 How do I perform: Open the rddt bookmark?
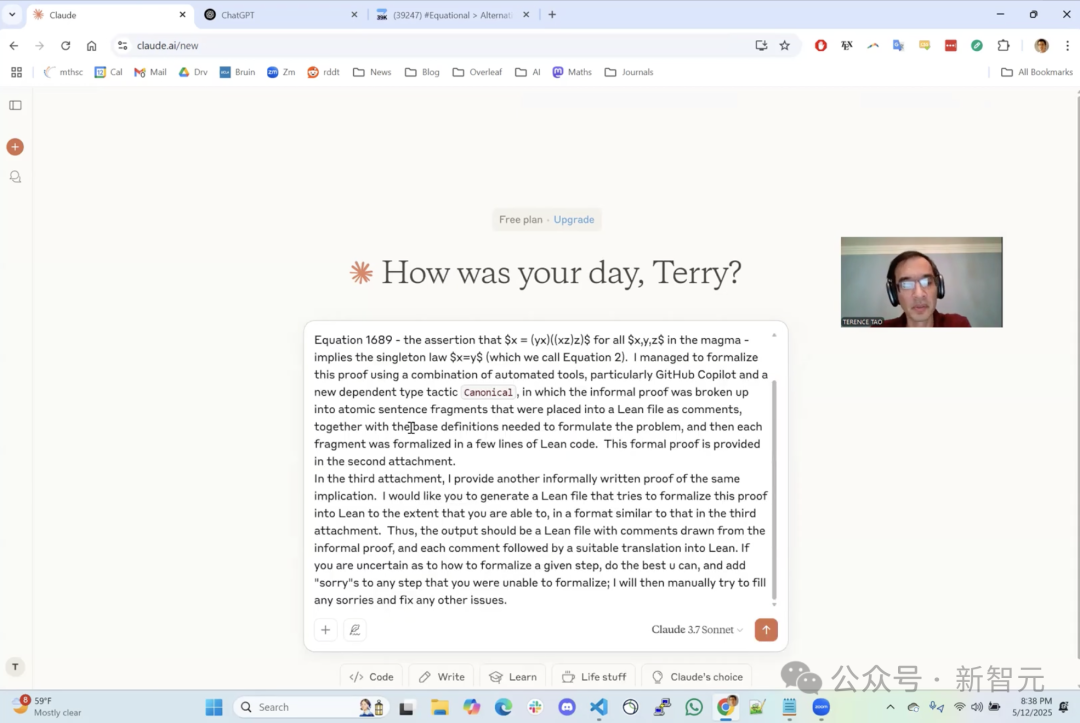coord(323,72)
